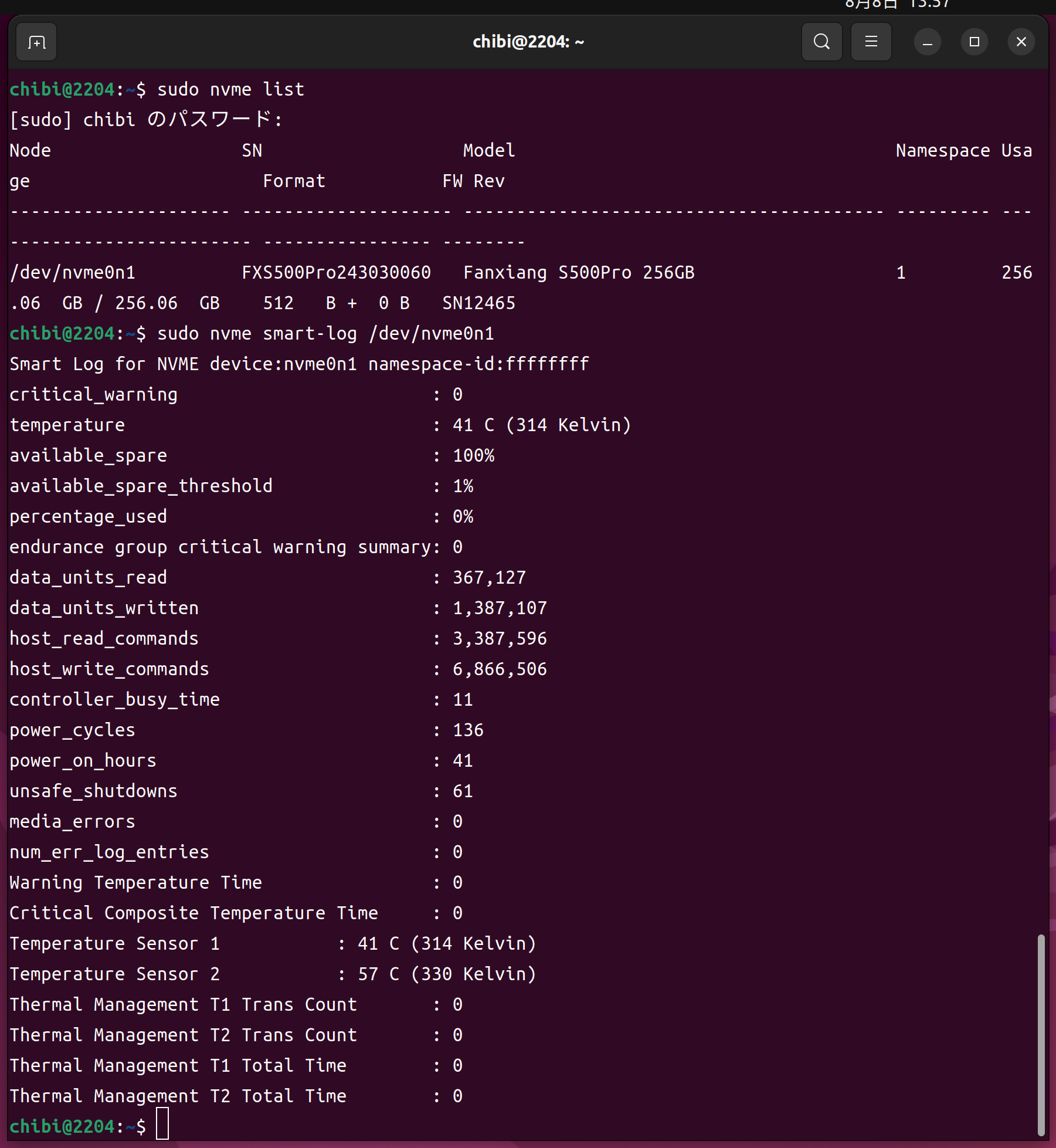This screenshot has width=1056, height=1148.
Task: Click the host_write_commands value 6,866,506
Action: click(x=500, y=669)
